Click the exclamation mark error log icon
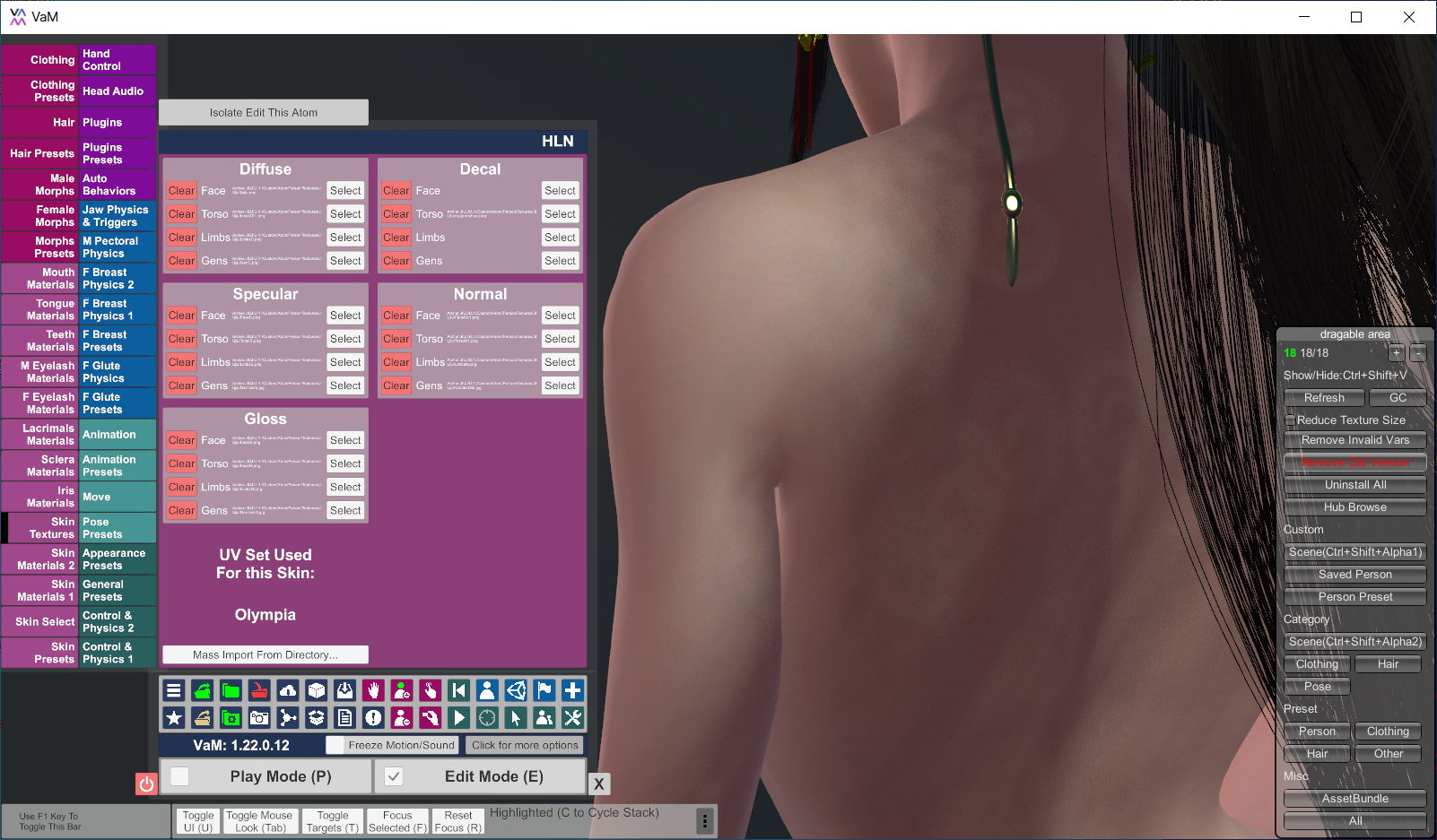This screenshot has height=840, width=1437. [x=373, y=717]
